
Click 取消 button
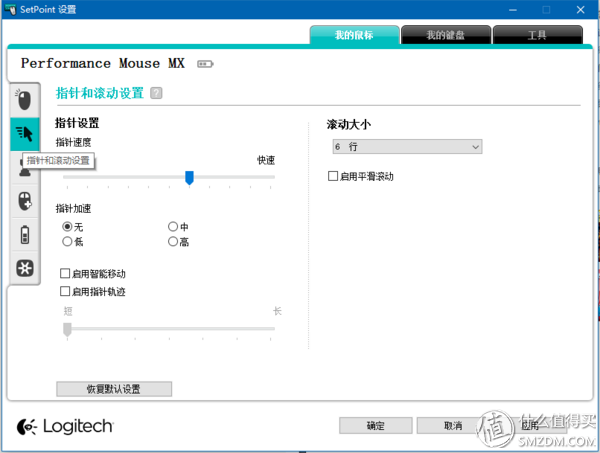click(453, 425)
